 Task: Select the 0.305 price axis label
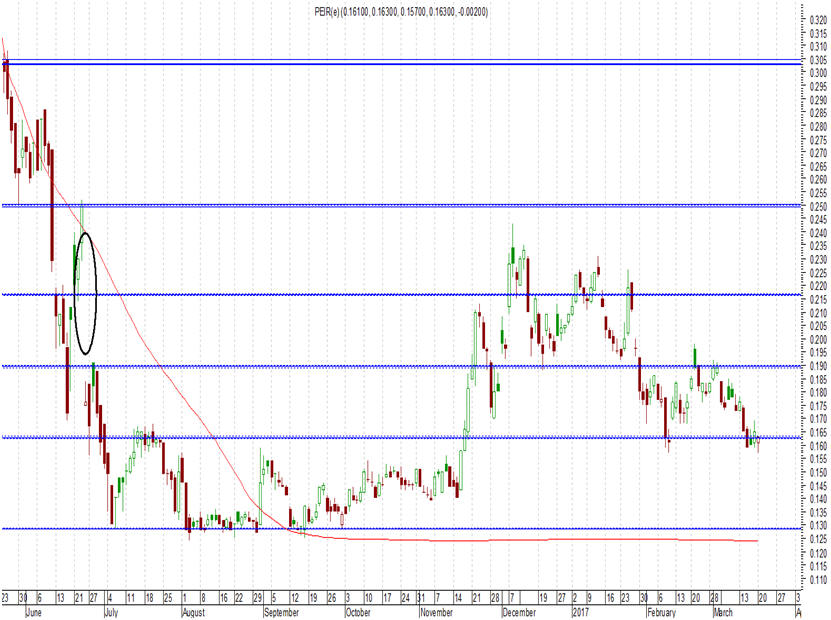click(x=818, y=60)
